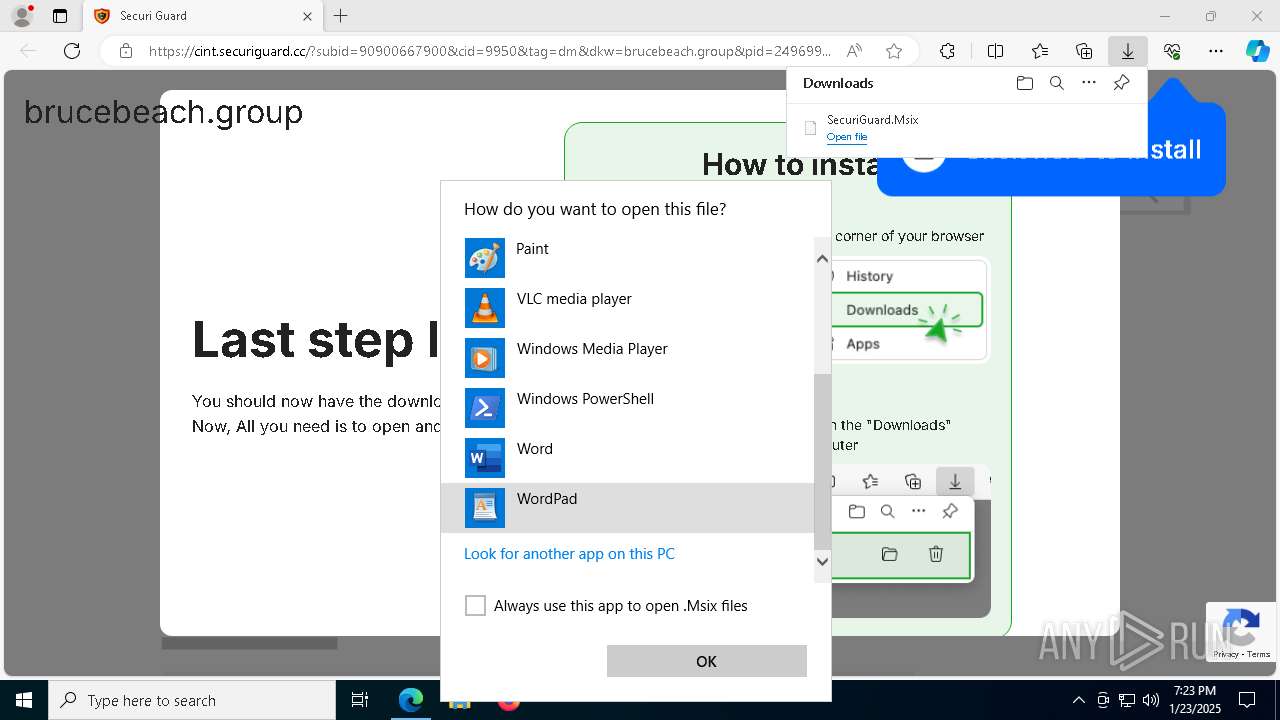This screenshot has width=1280, height=720.
Task: Open Task View on the taskbar
Action: pos(360,700)
